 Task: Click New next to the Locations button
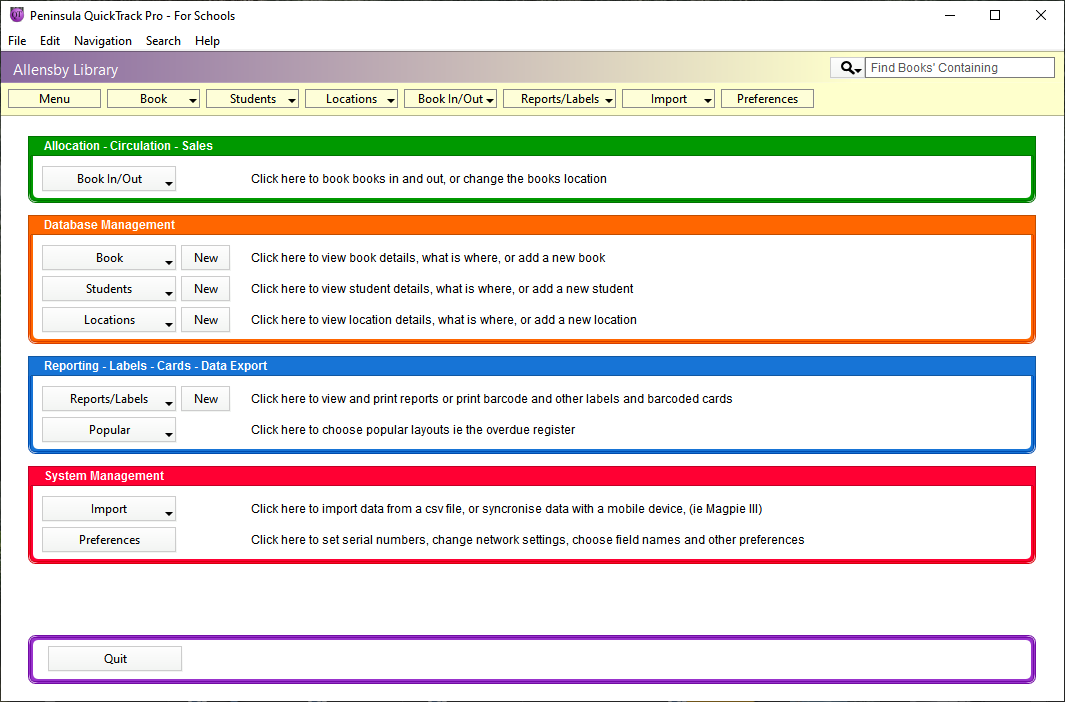click(x=206, y=320)
